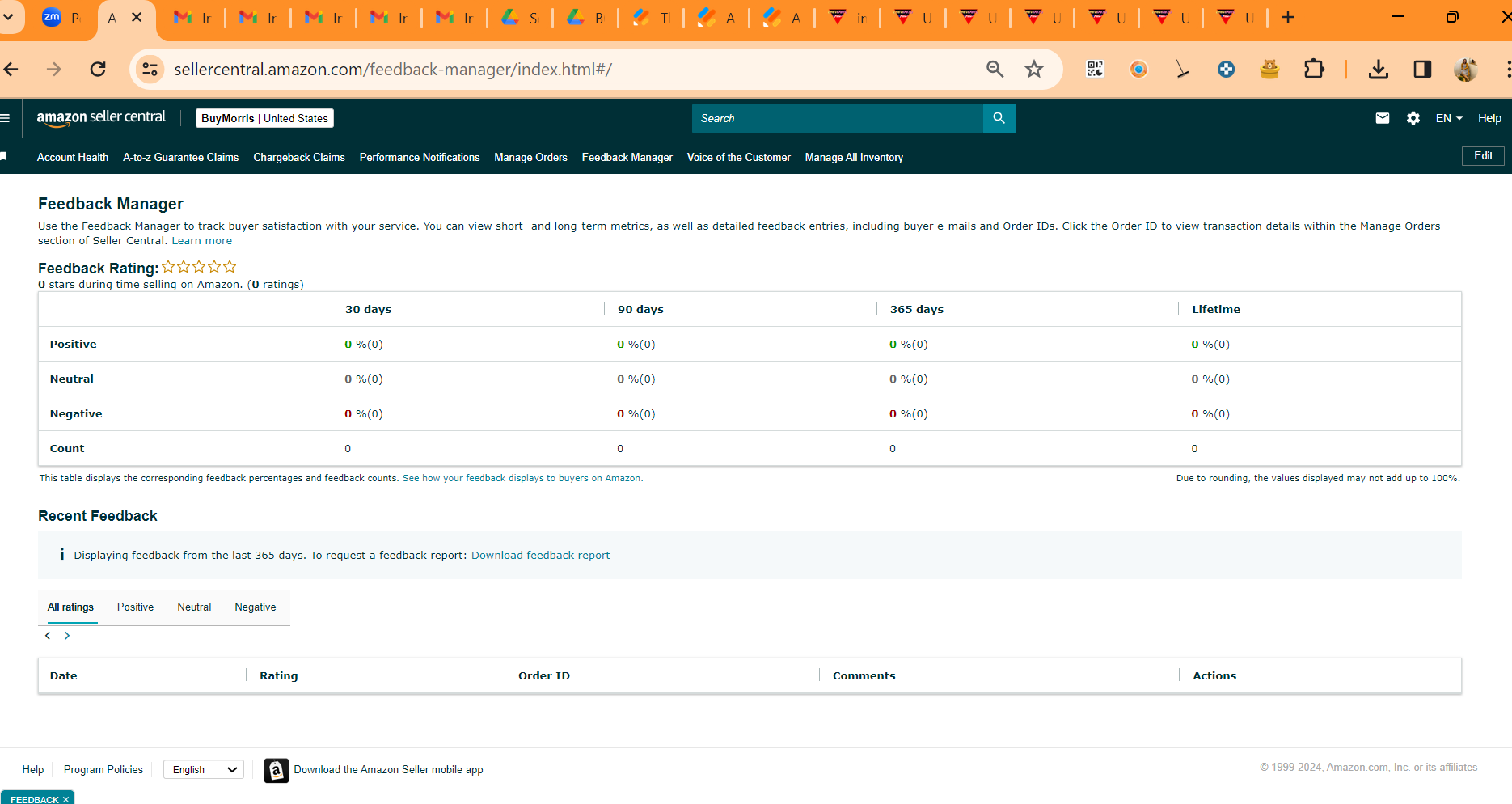Image resolution: width=1512 pixels, height=804 pixels.
Task: Select the All ratings tab
Action: coord(70,607)
